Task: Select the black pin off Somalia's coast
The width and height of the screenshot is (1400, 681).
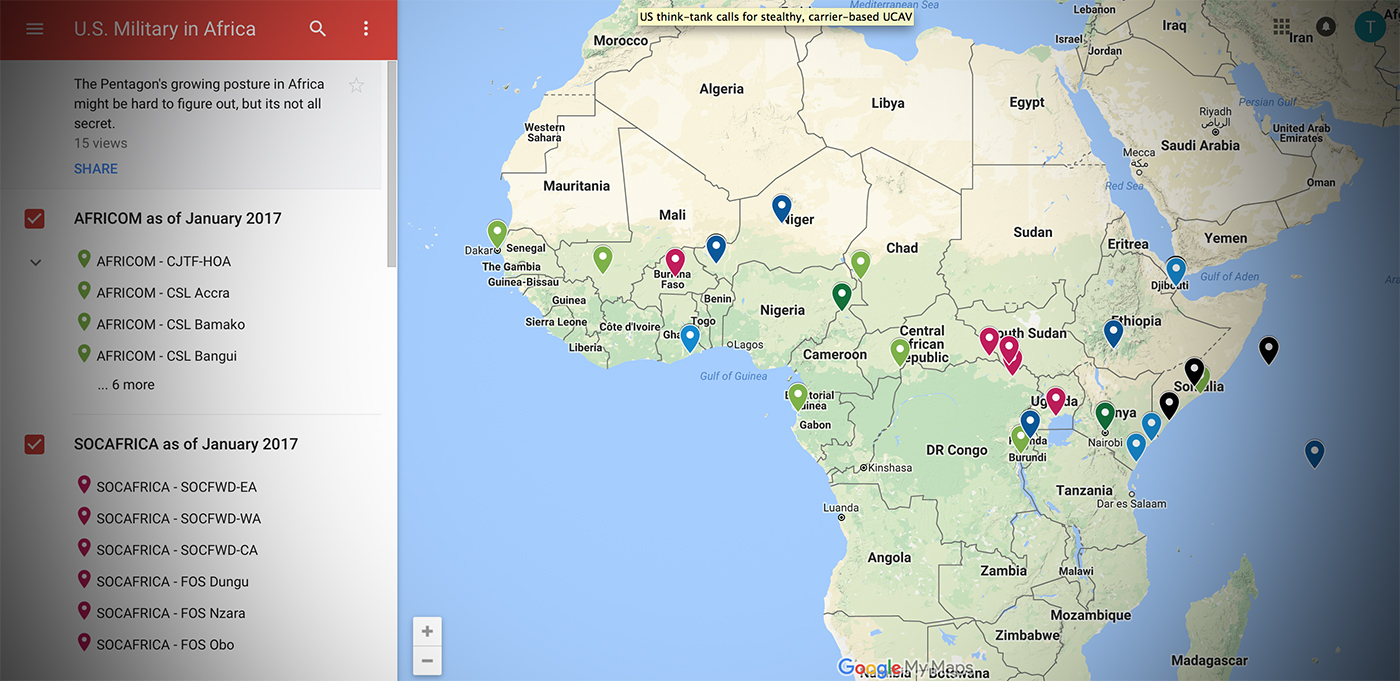Action: point(1268,349)
